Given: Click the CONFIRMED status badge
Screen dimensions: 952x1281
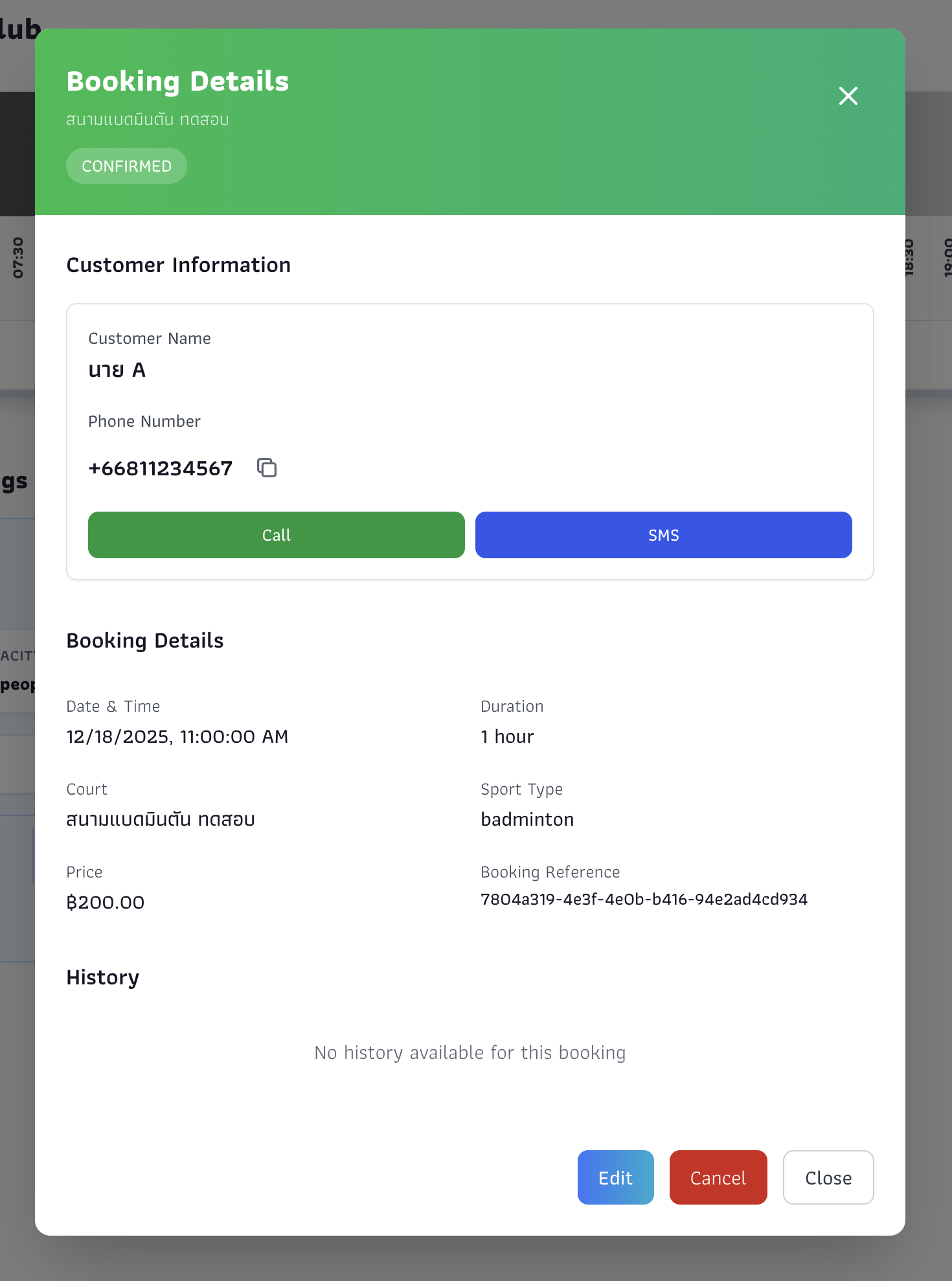Looking at the screenshot, I should [126, 166].
